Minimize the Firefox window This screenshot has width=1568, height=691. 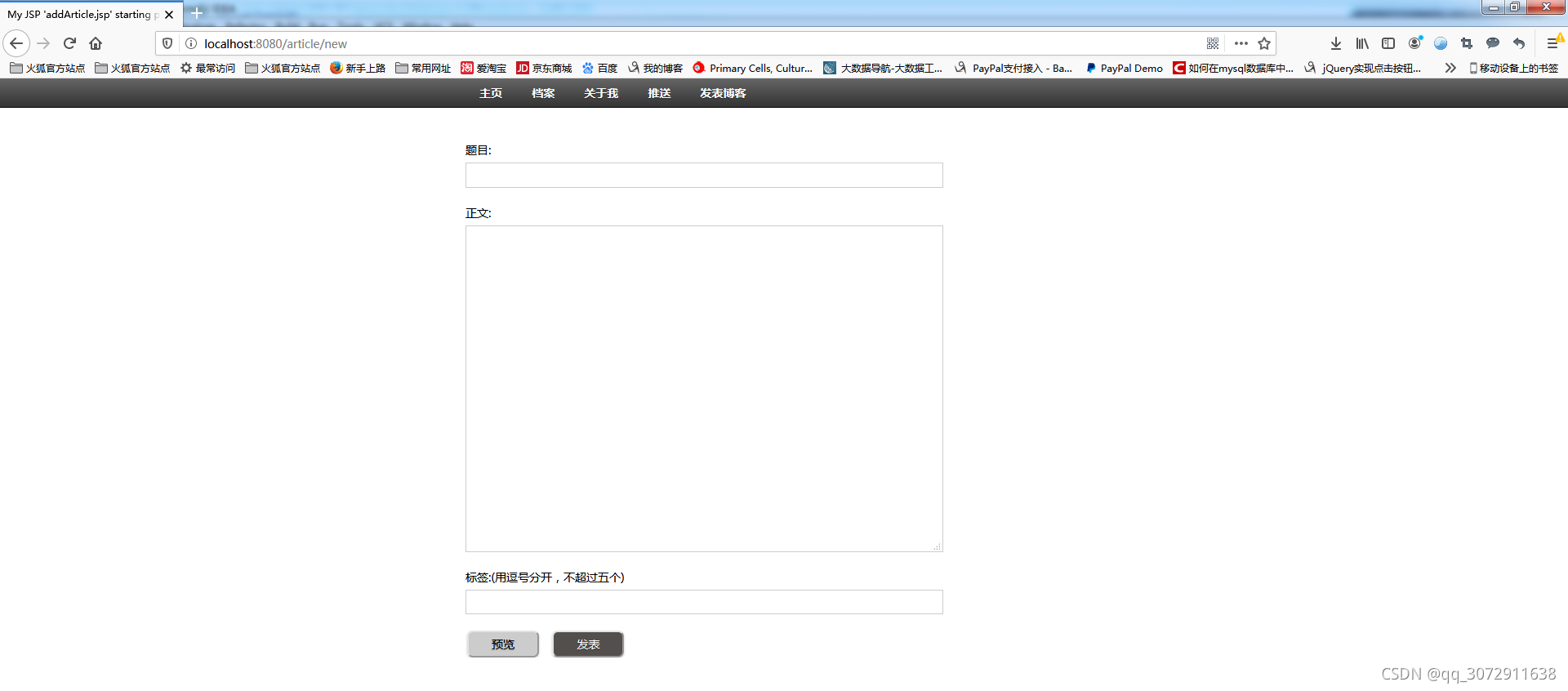[x=1493, y=7]
